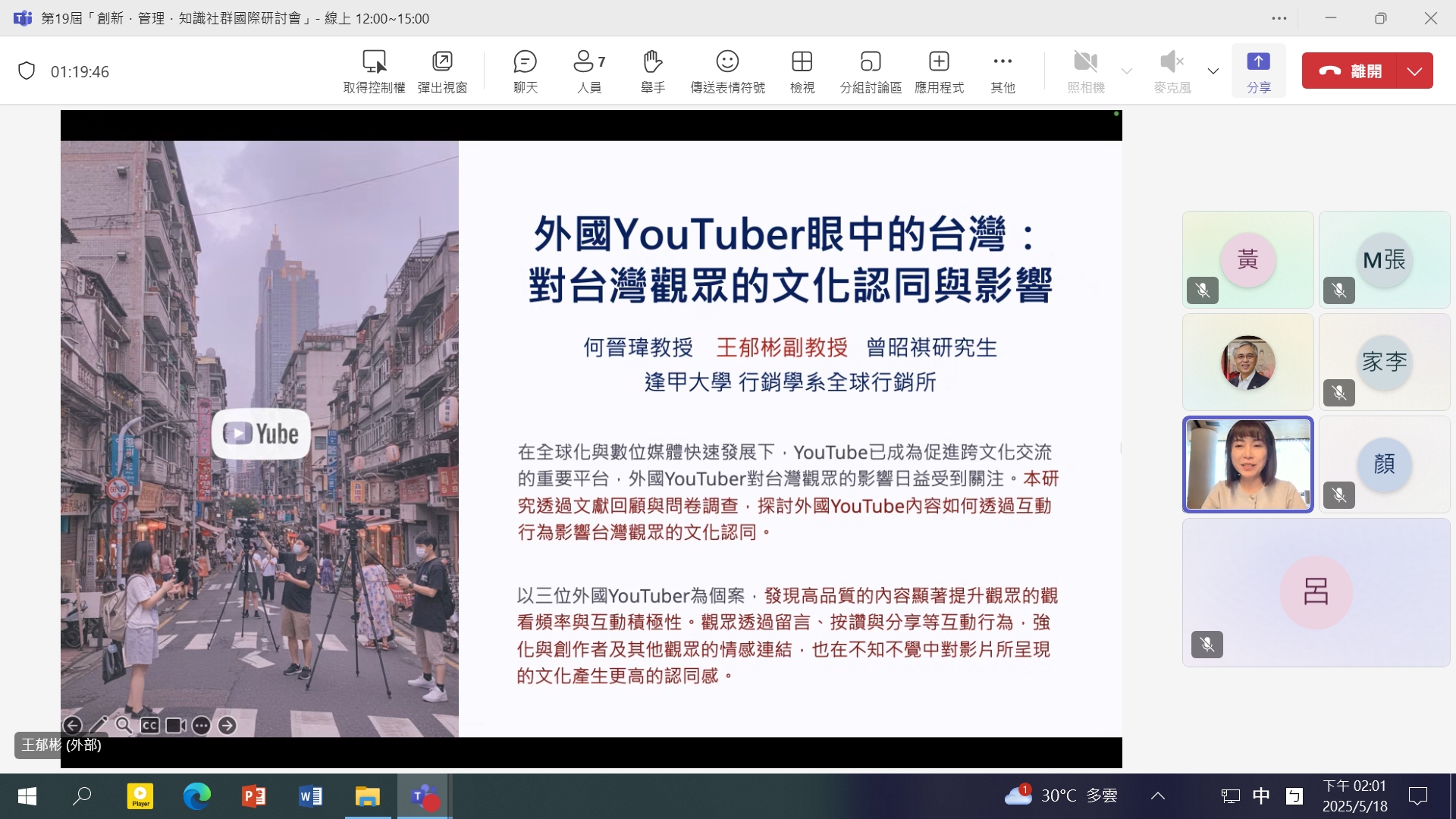Click muted mic icon on 黃 tile
Image resolution: width=1456 pixels, height=819 pixels.
[1203, 290]
